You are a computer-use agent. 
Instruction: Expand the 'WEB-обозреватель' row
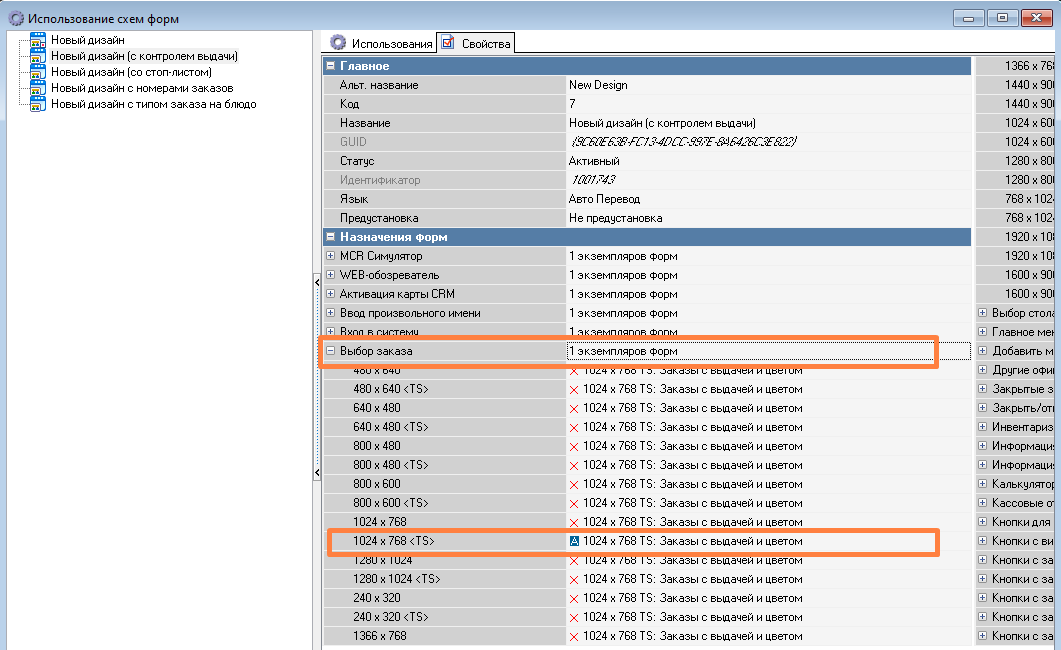click(x=331, y=275)
